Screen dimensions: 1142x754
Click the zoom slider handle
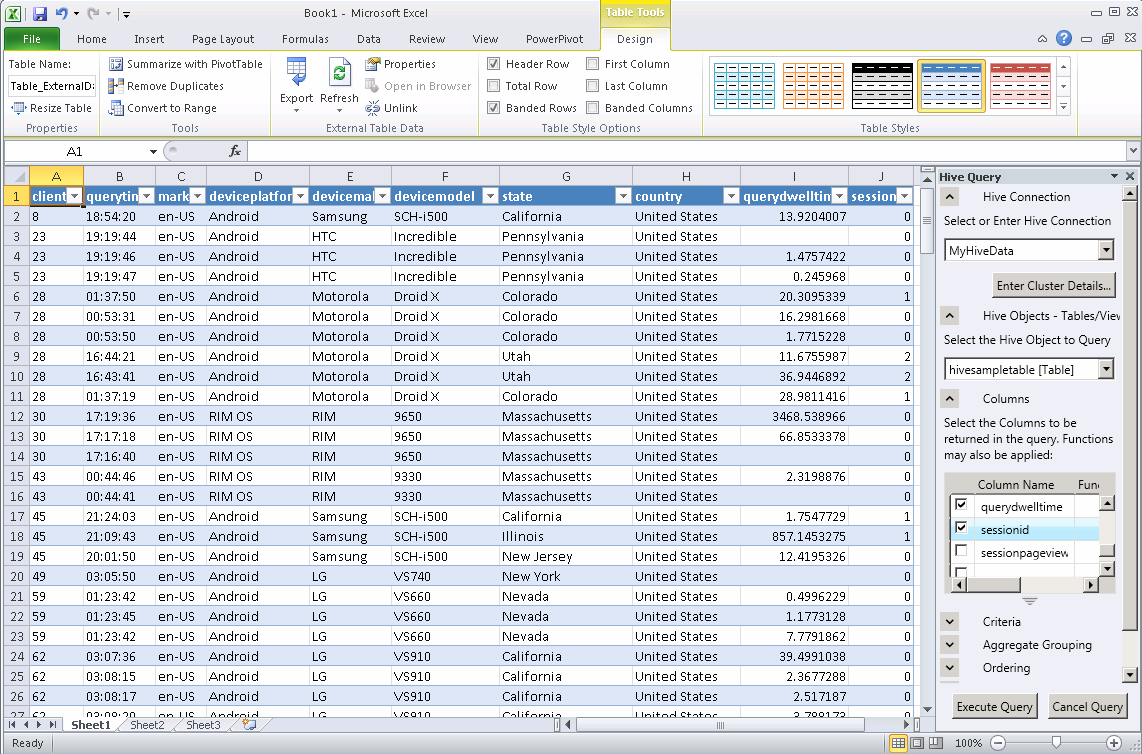(1056, 743)
